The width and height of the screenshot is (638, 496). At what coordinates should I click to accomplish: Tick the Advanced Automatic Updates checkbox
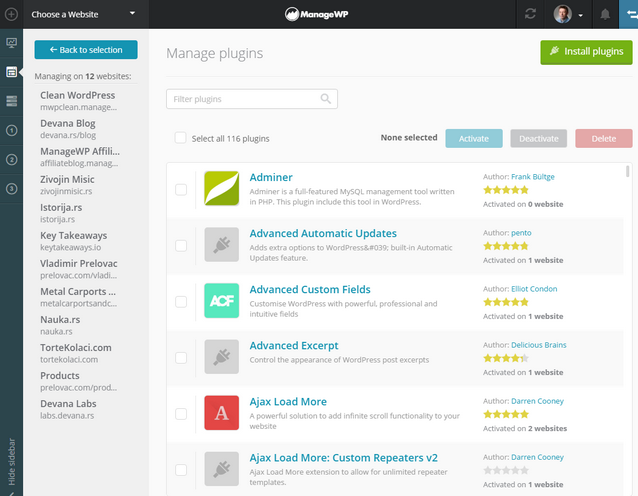coord(181,246)
